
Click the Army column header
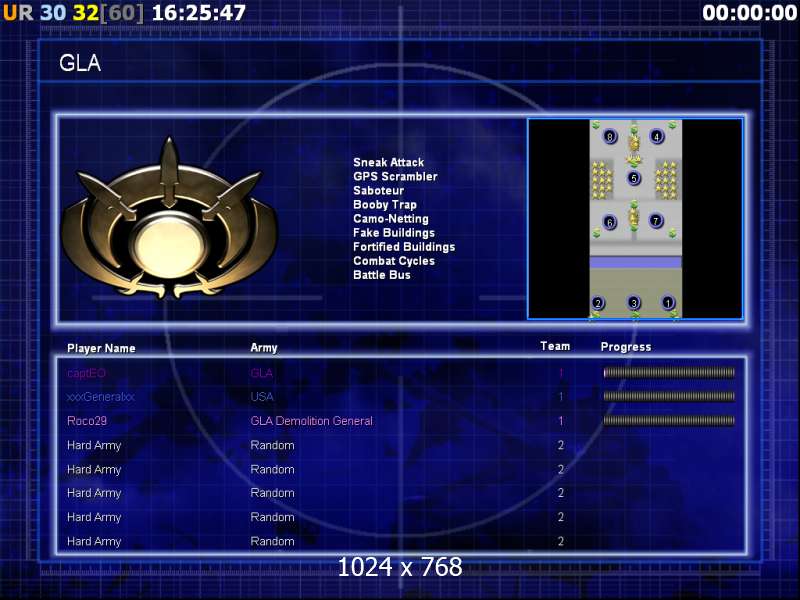coord(264,348)
